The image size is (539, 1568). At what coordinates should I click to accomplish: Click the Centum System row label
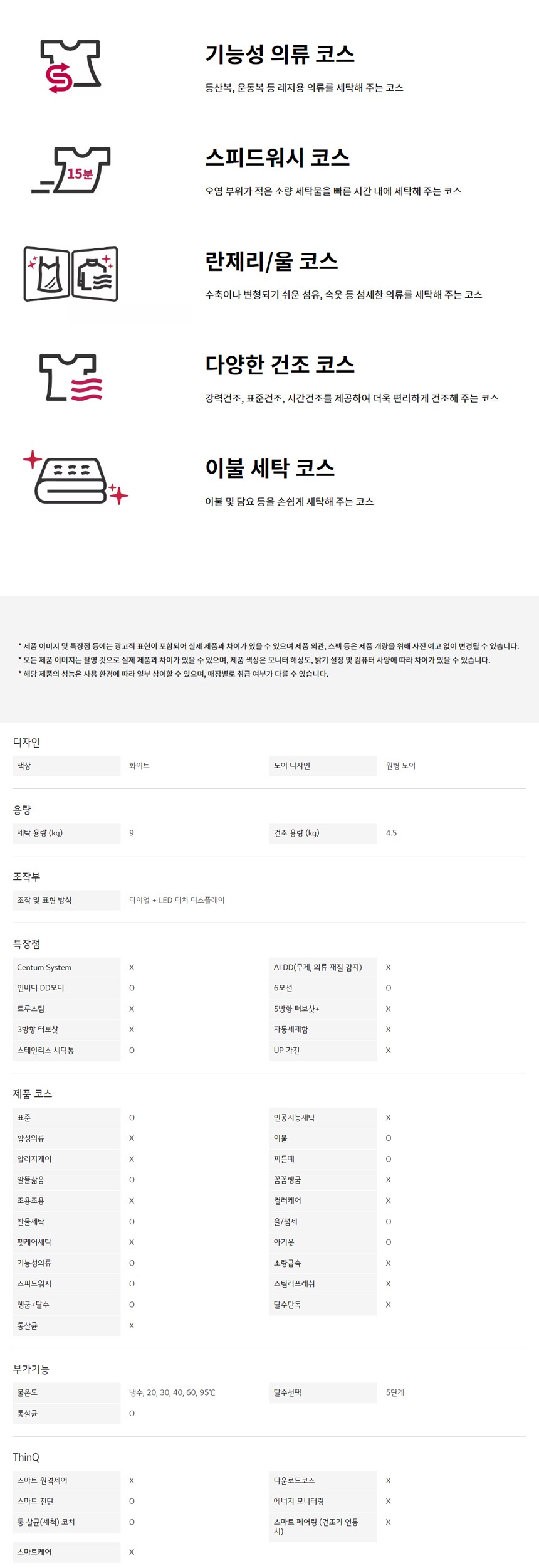pos(66,967)
